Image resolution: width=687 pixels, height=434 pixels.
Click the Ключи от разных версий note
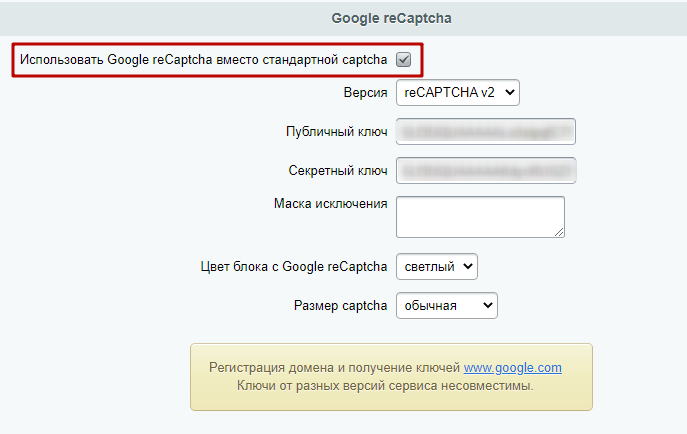click(385, 386)
